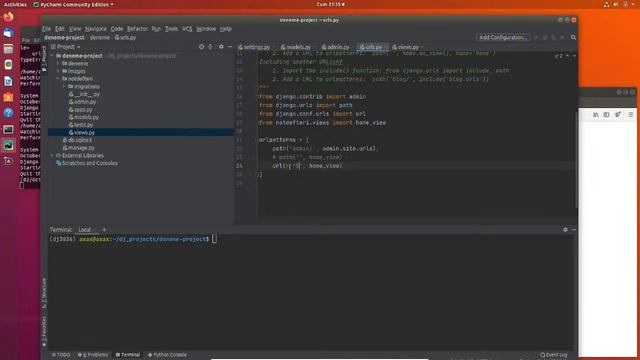Expand the deneme folder
640x360 pixels.
58,64
